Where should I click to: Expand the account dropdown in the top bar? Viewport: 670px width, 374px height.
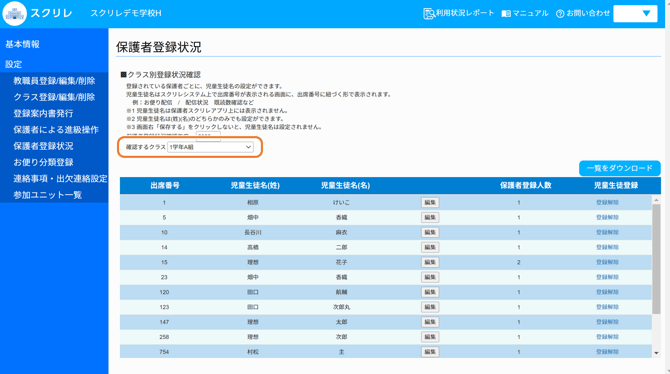[x=635, y=13]
